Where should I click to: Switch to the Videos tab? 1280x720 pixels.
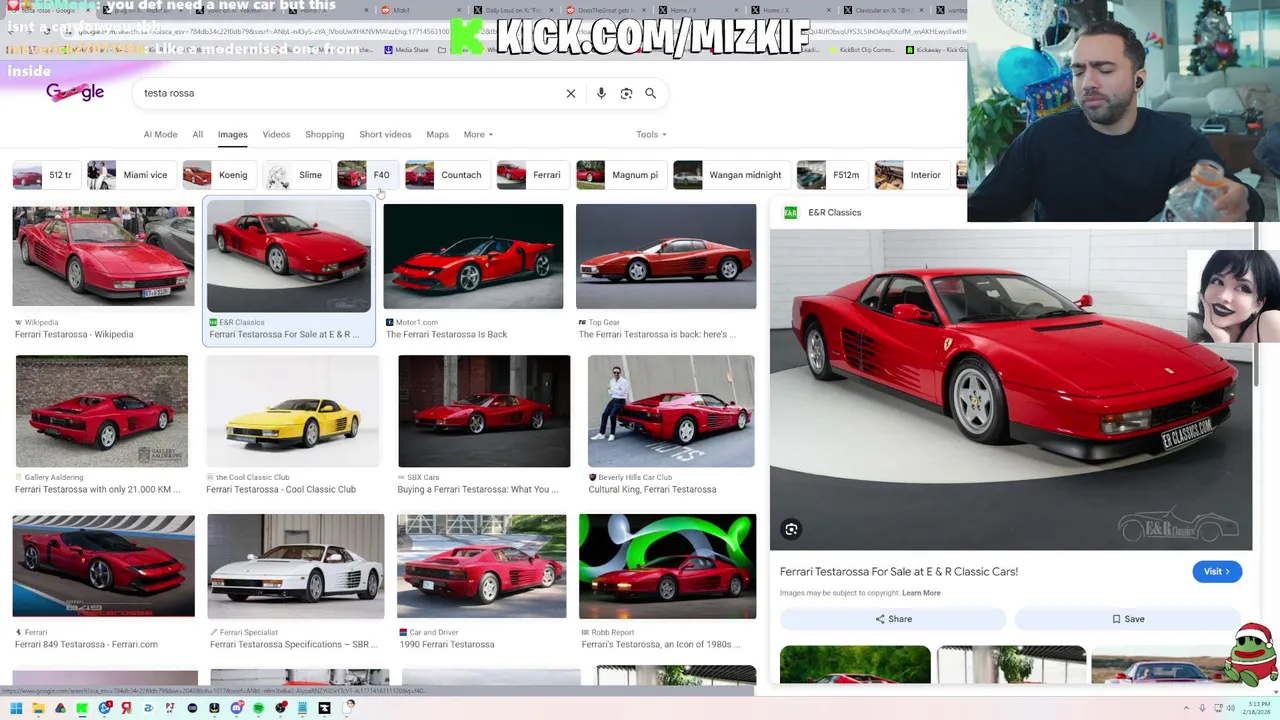276,134
